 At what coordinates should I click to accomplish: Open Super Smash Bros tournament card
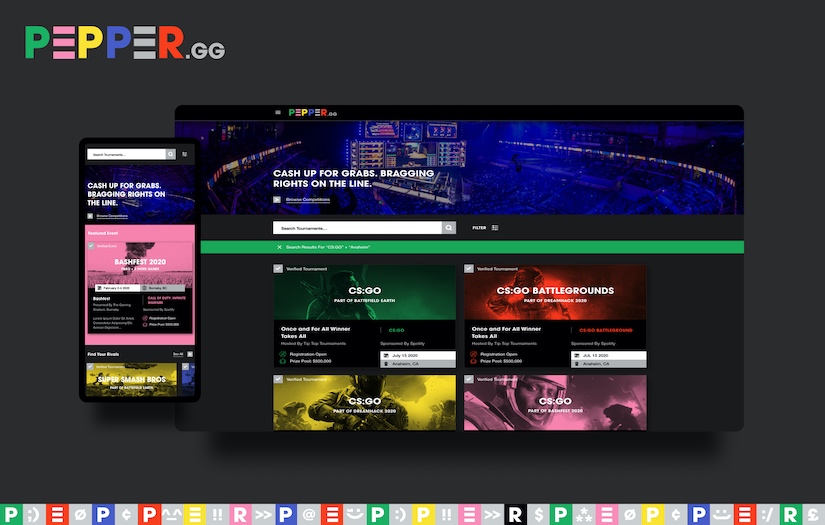point(132,380)
